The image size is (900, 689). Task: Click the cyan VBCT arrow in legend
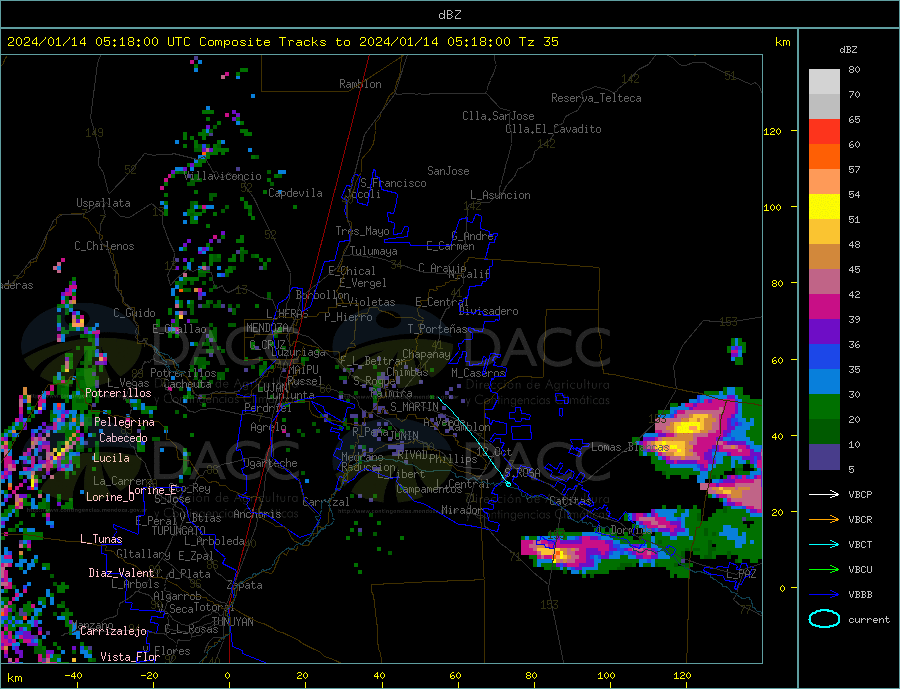(824, 544)
